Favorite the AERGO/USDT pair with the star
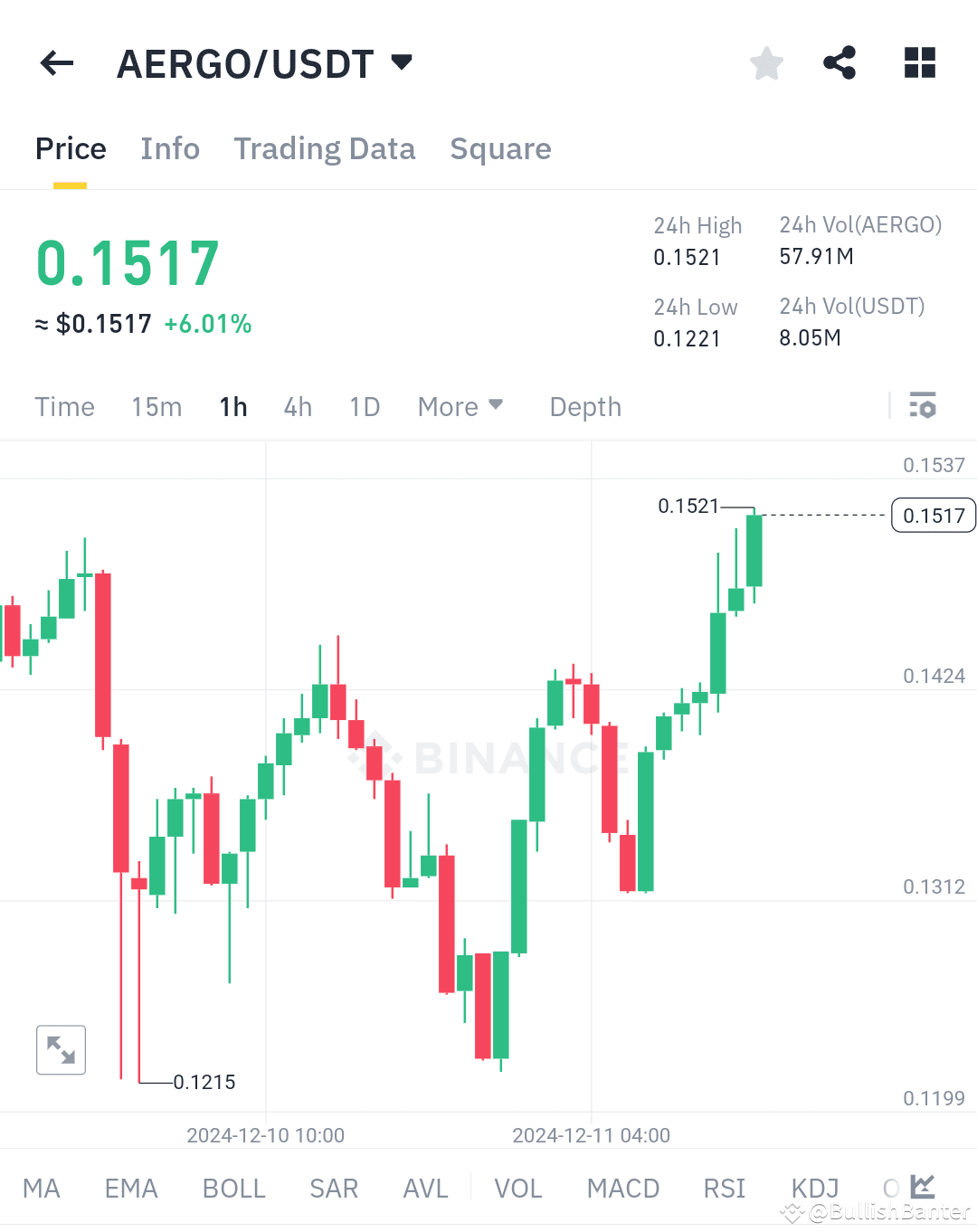 click(766, 62)
